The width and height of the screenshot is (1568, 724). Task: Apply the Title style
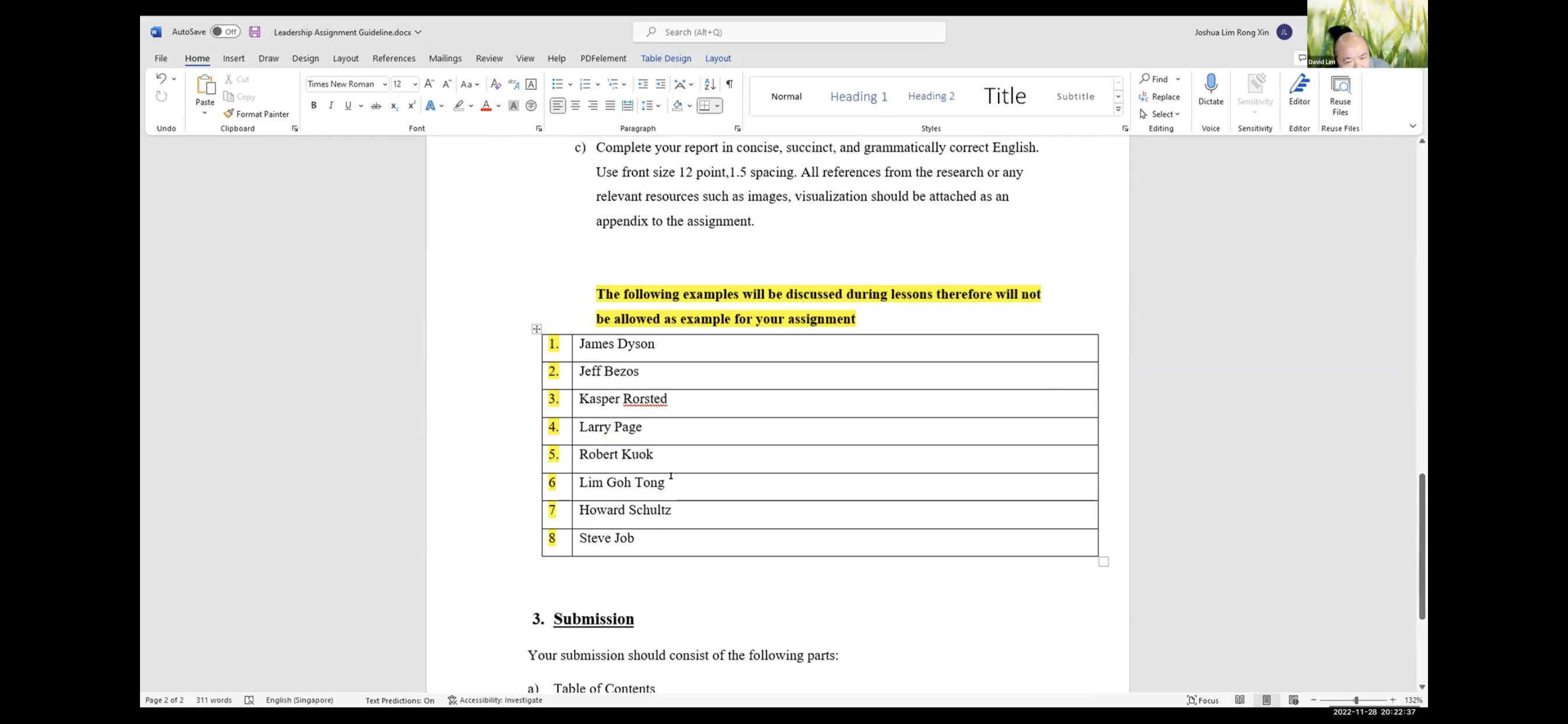click(x=1005, y=96)
